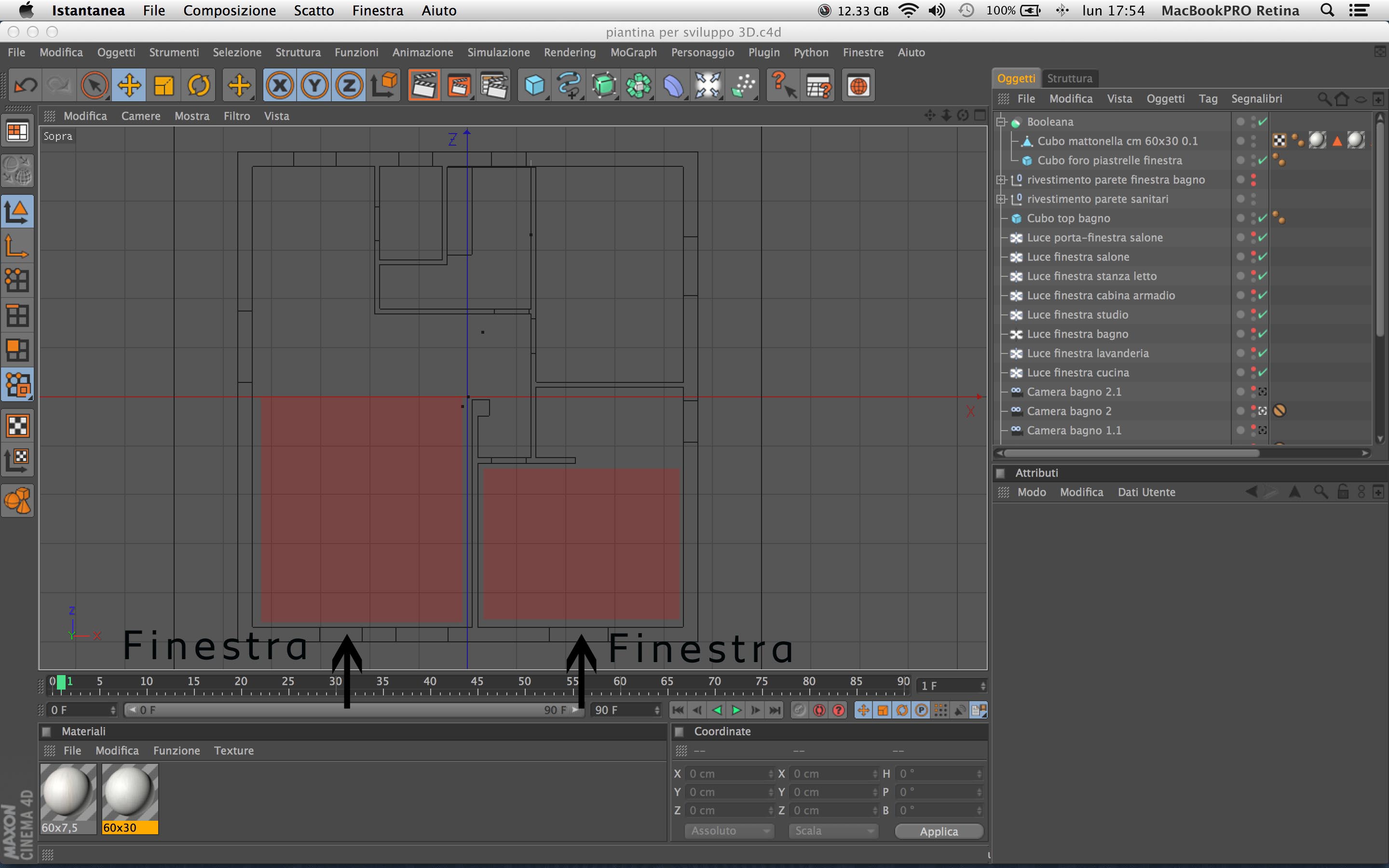This screenshot has height=868, width=1389.
Task: Select the 60x7,5 material thumbnail
Action: click(x=68, y=792)
